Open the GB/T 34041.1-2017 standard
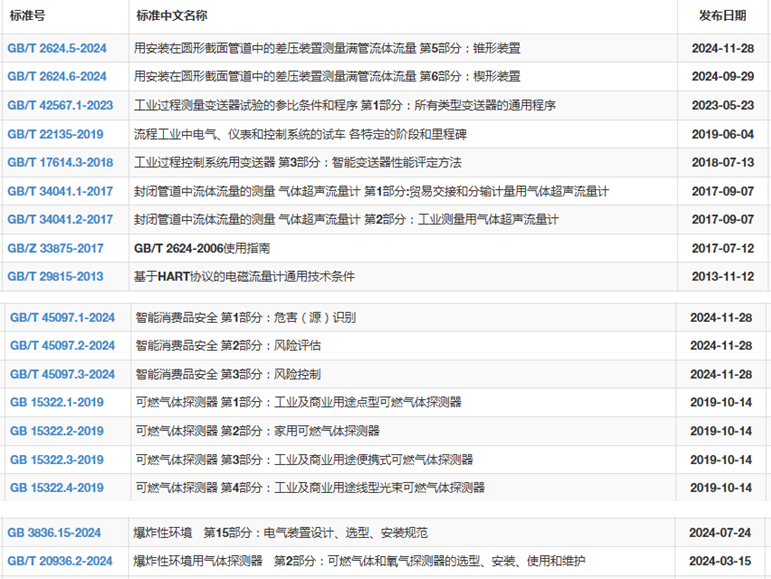This screenshot has width=771, height=579. point(60,191)
